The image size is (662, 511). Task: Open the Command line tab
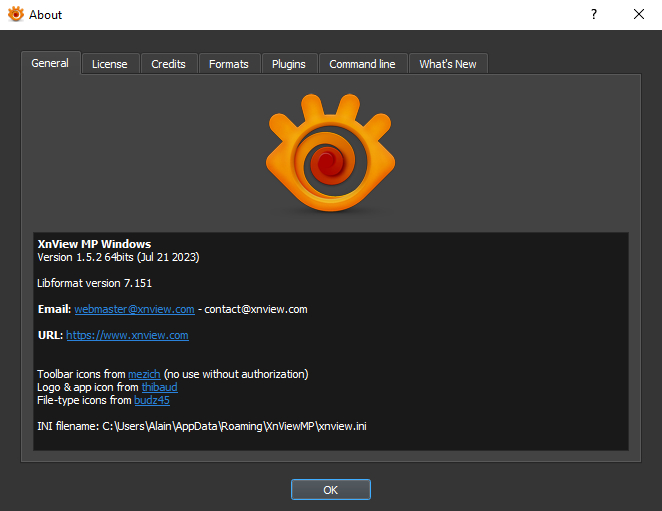tap(362, 64)
